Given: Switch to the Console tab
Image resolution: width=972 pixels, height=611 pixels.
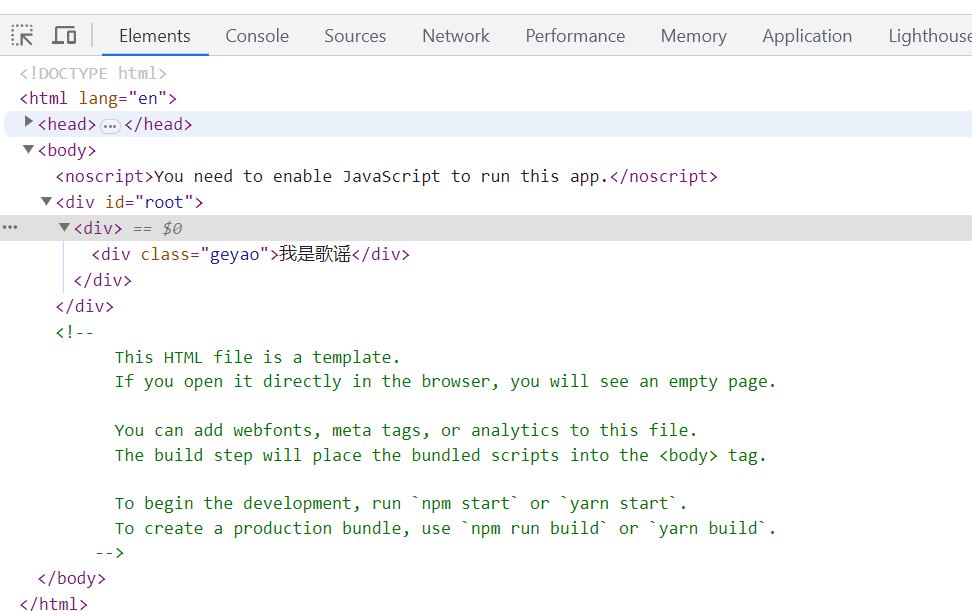Looking at the screenshot, I should [256, 35].
